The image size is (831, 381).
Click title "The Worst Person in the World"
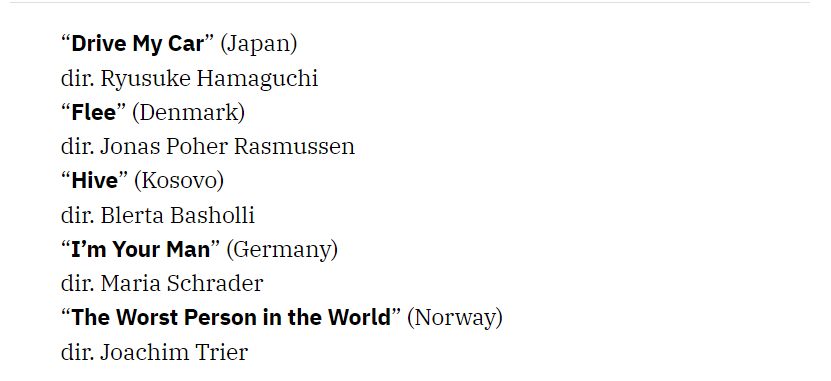[x=231, y=317]
